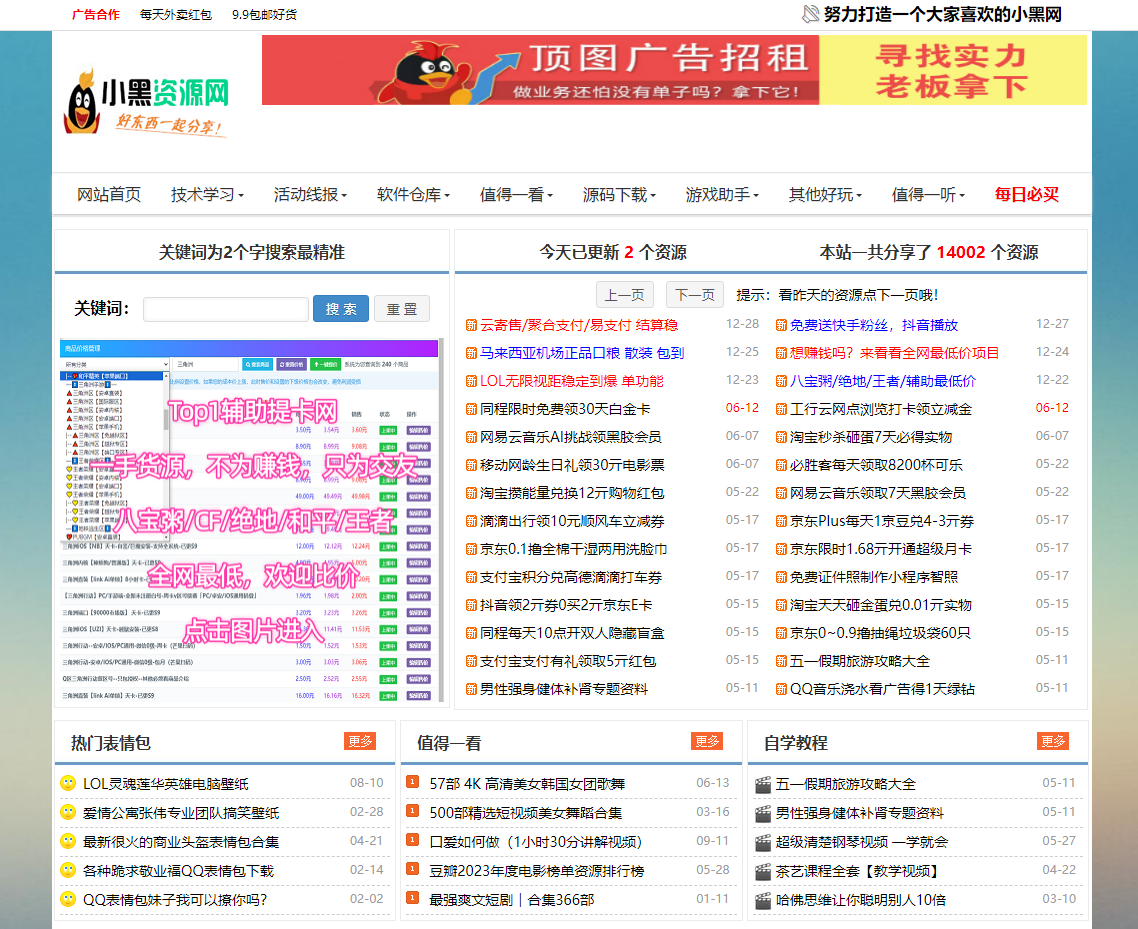Click the orange icon beside LOL无限视距稳定到爆
This screenshot has height=929, width=1138.
click(471, 381)
